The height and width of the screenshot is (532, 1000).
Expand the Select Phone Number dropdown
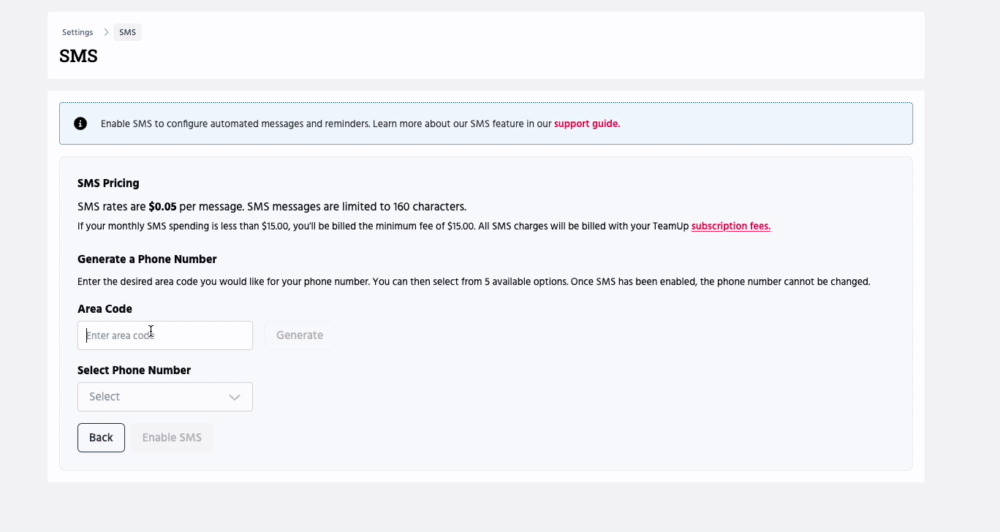[x=165, y=397]
